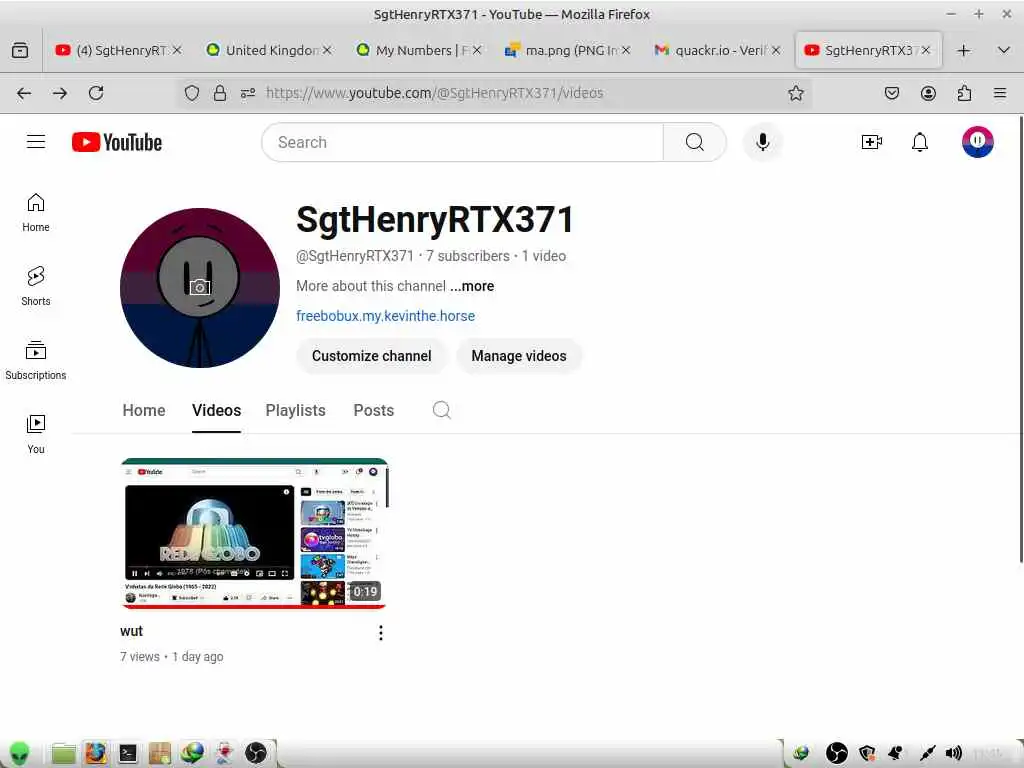Open Firefox Pocket save icon
Screen dimensions: 1024x768
click(x=891, y=93)
